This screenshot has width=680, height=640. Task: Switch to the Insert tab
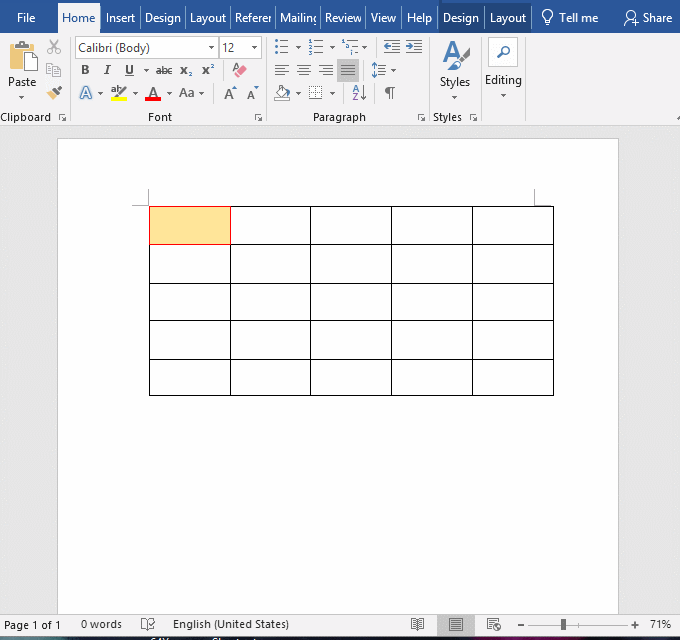click(x=120, y=18)
